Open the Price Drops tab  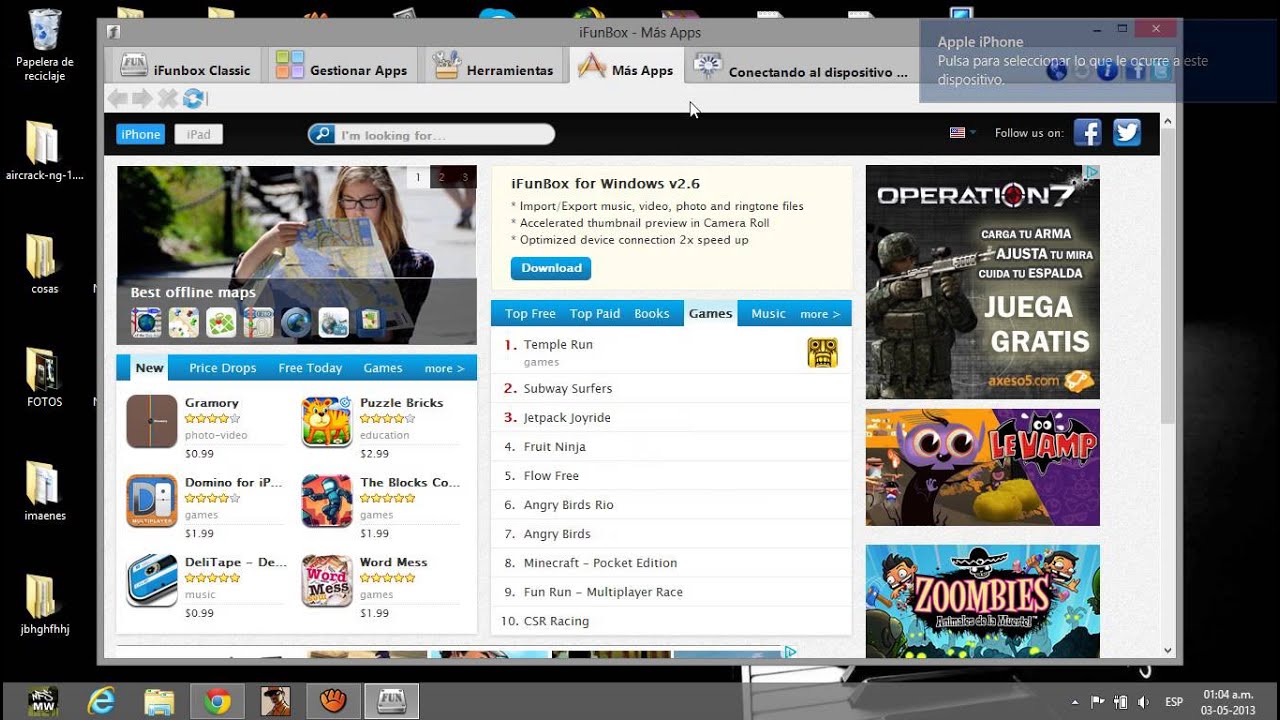(x=223, y=368)
